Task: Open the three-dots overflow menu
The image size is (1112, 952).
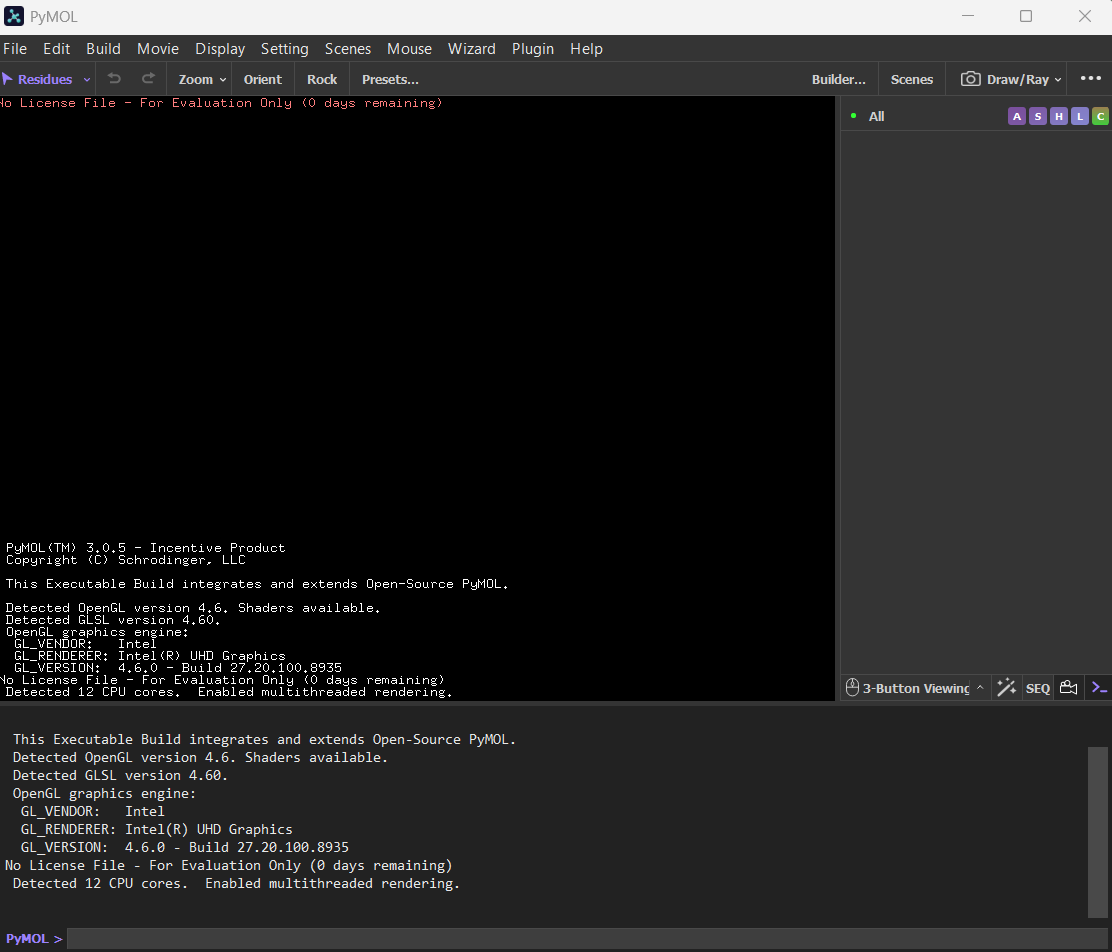Action: [x=1090, y=78]
